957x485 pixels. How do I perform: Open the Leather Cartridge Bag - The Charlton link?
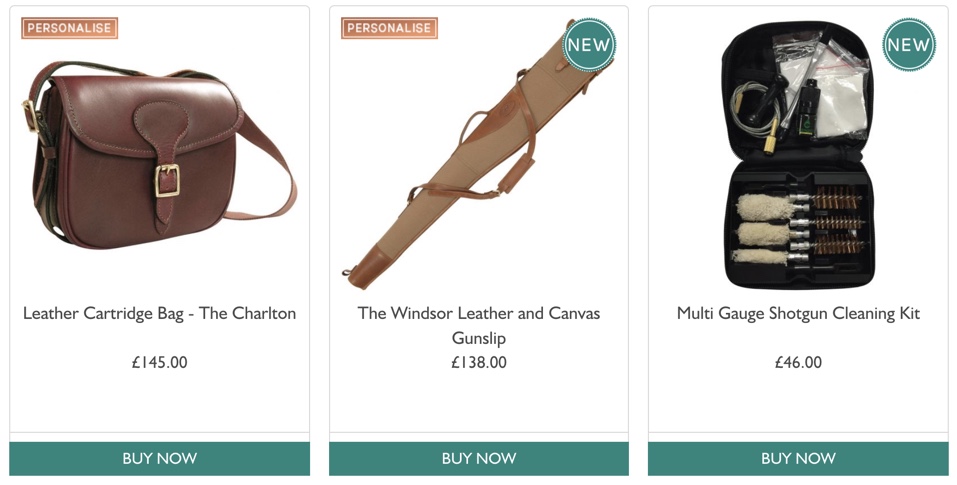pos(159,314)
